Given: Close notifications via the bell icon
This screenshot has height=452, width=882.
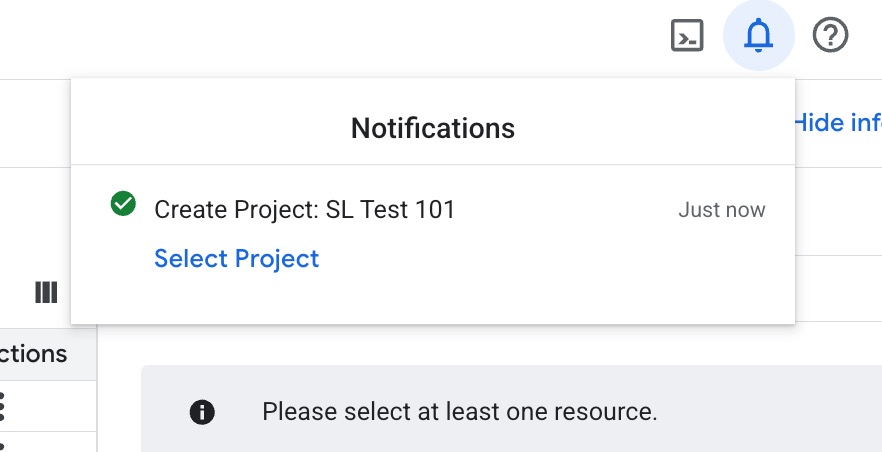Looking at the screenshot, I should coord(759,36).
